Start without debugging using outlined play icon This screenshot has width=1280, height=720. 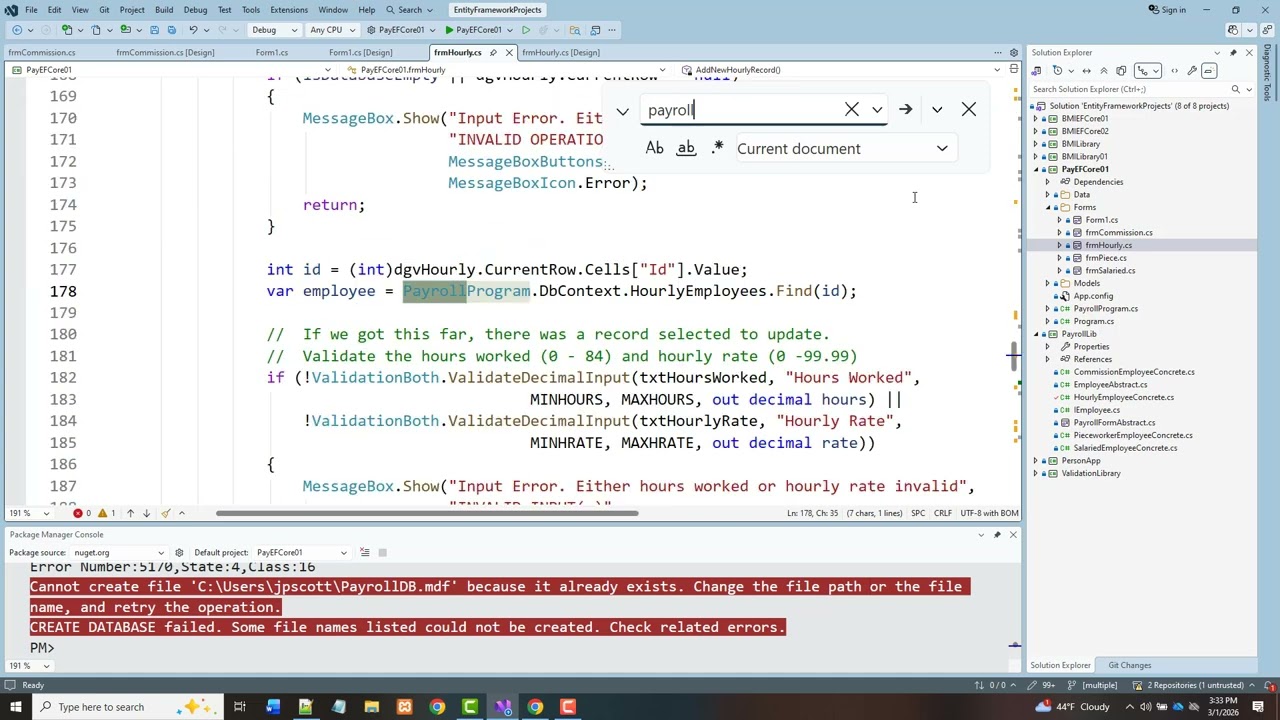coord(526,30)
